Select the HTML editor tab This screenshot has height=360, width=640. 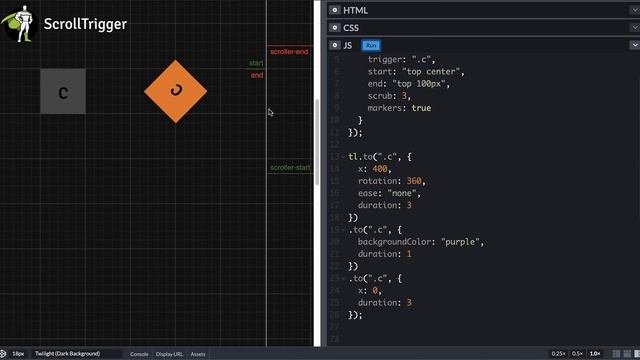pos(356,11)
